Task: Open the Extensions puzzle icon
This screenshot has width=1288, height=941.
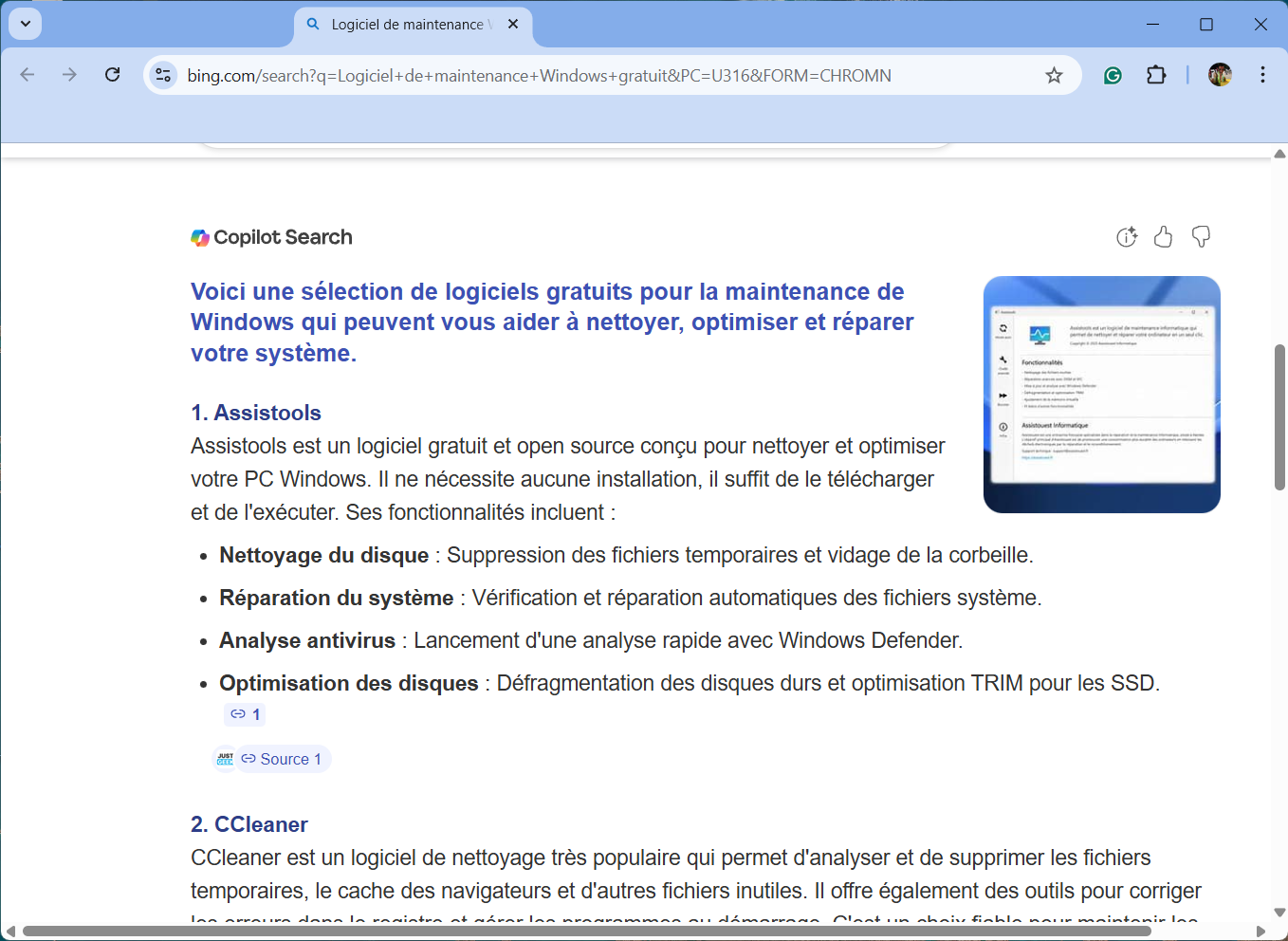Action: [x=1156, y=76]
